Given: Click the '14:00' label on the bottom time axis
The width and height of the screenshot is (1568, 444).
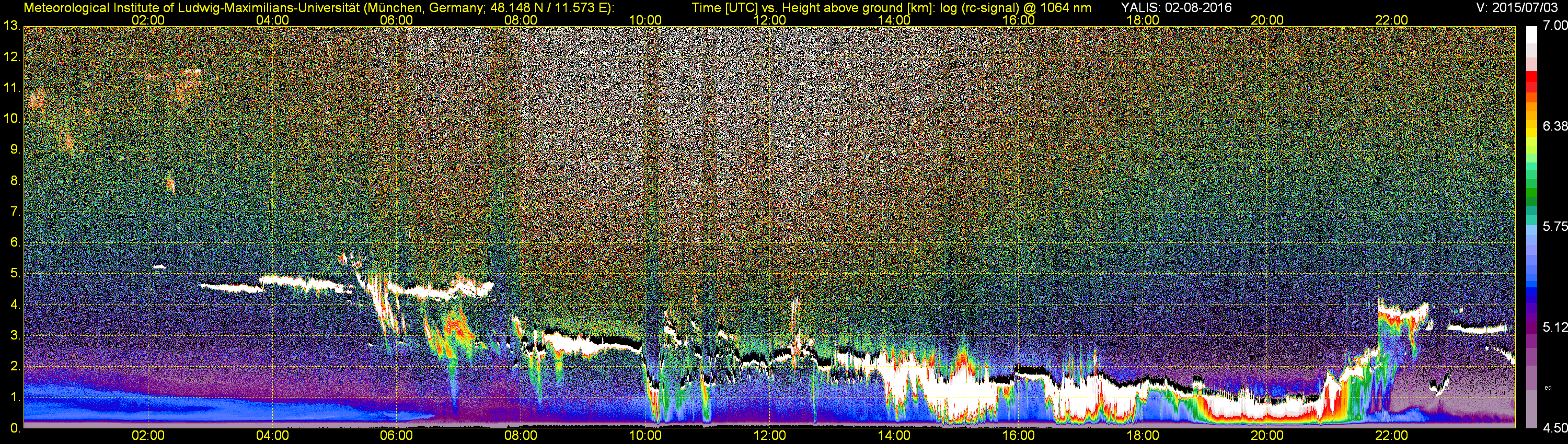Looking at the screenshot, I should point(894,436).
